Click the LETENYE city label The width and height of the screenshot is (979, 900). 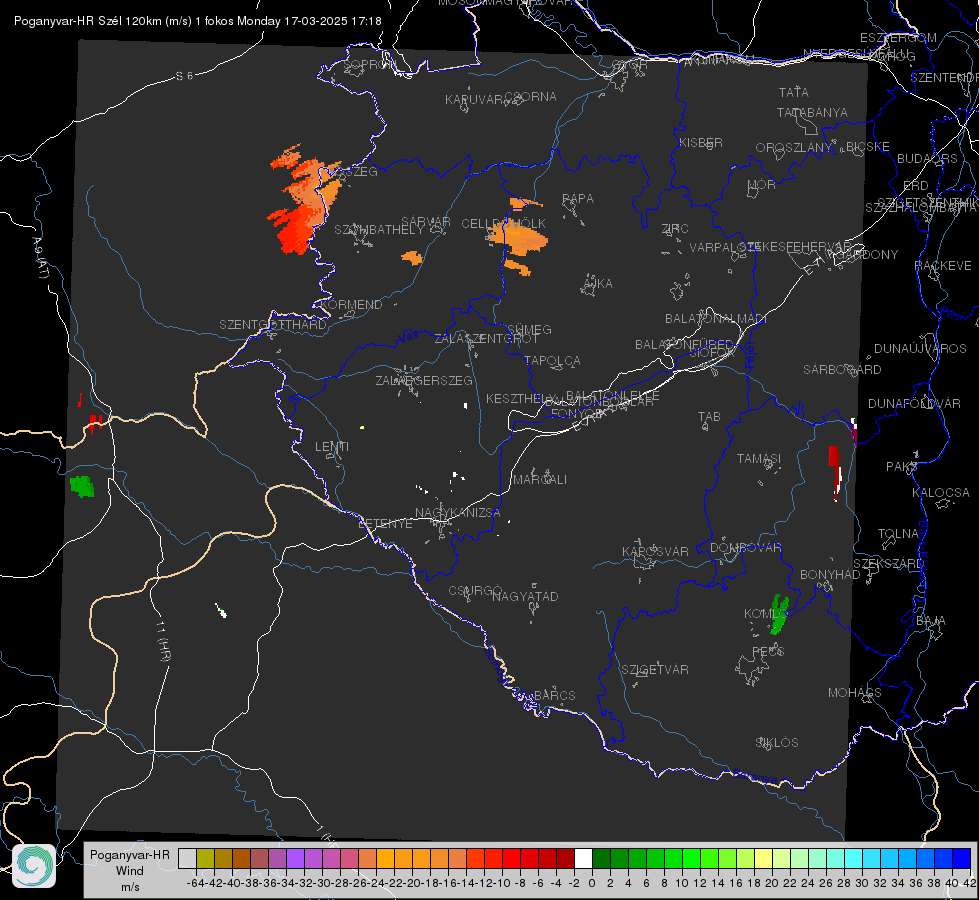[x=385, y=524]
